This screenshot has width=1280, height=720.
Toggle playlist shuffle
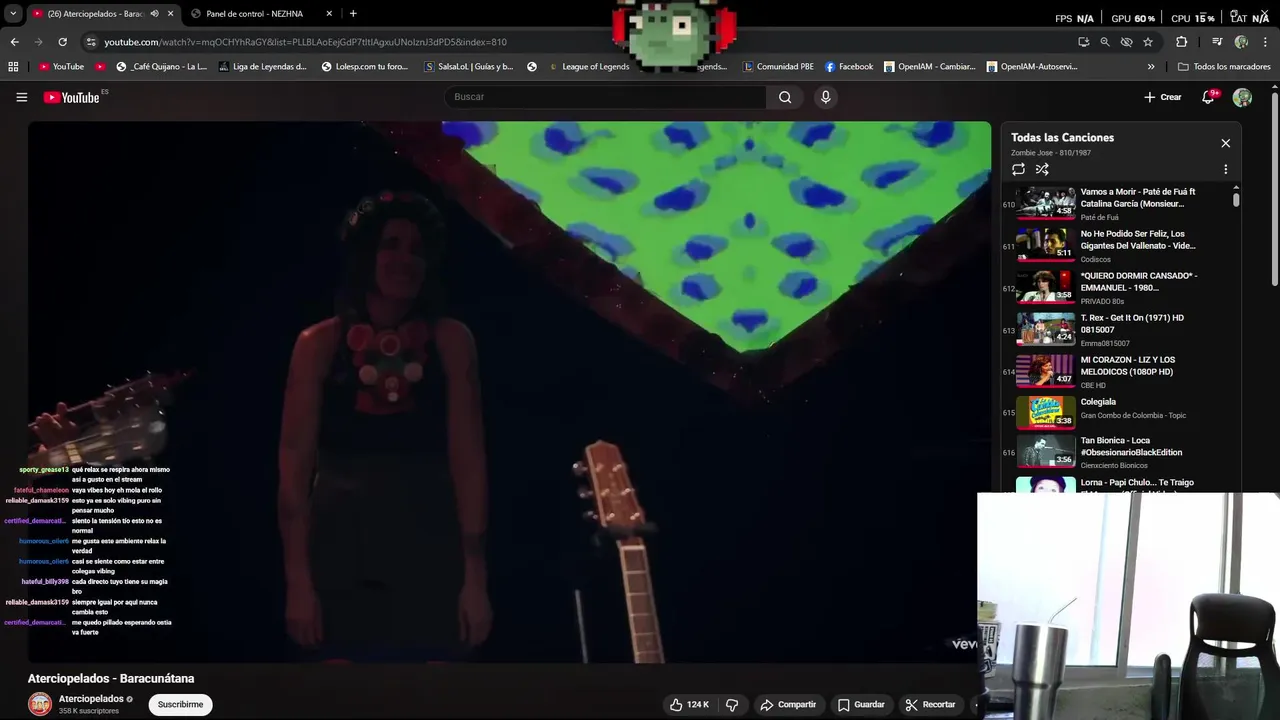[x=1042, y=169]
